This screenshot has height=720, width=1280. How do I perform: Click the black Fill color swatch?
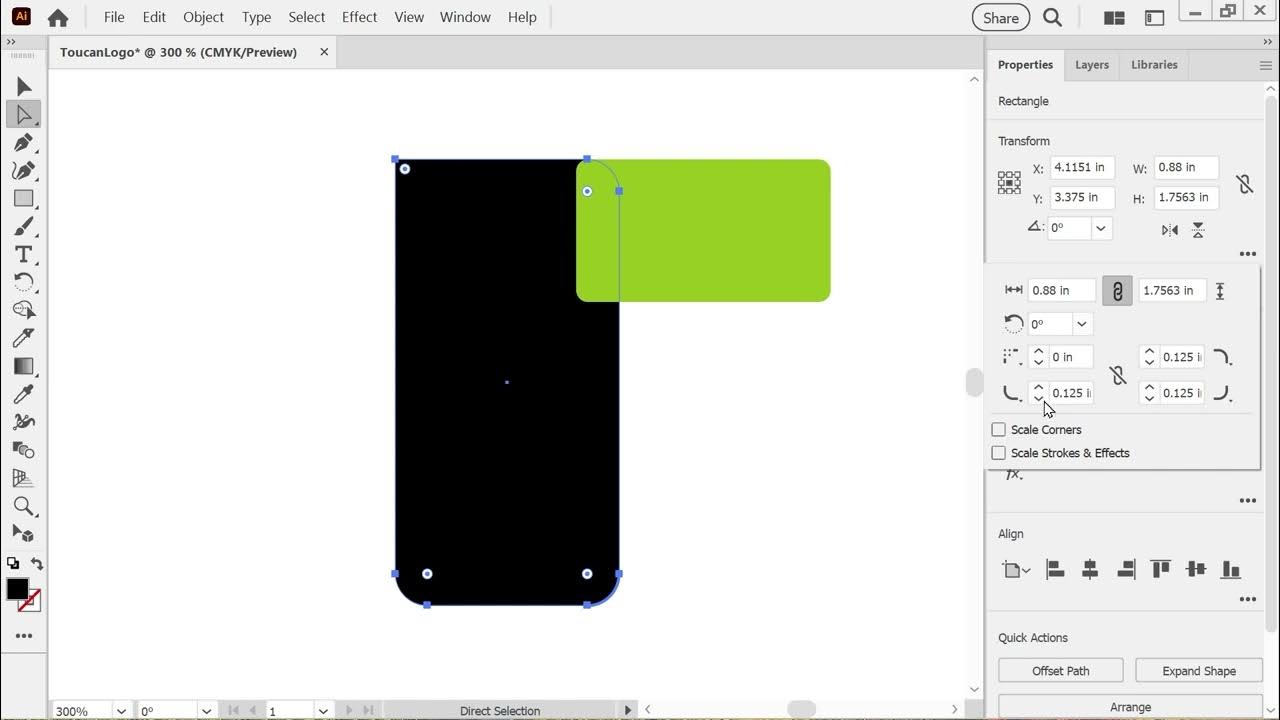(x=17, y=589)
